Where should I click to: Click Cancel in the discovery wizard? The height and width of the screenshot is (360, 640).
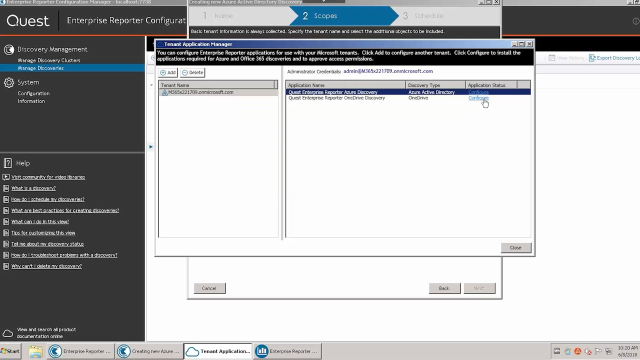coord(209,288)
